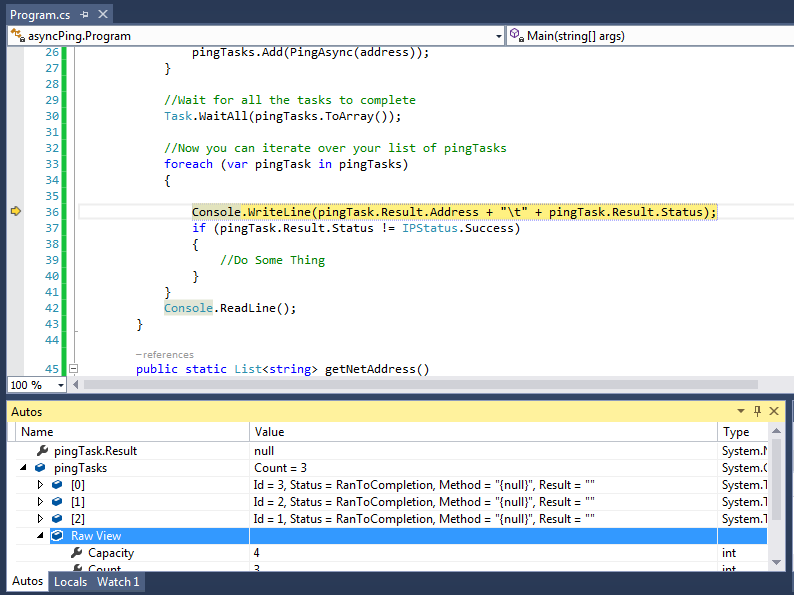
Task: Collapse the Raw View node
Action: [x=41, y=535]
